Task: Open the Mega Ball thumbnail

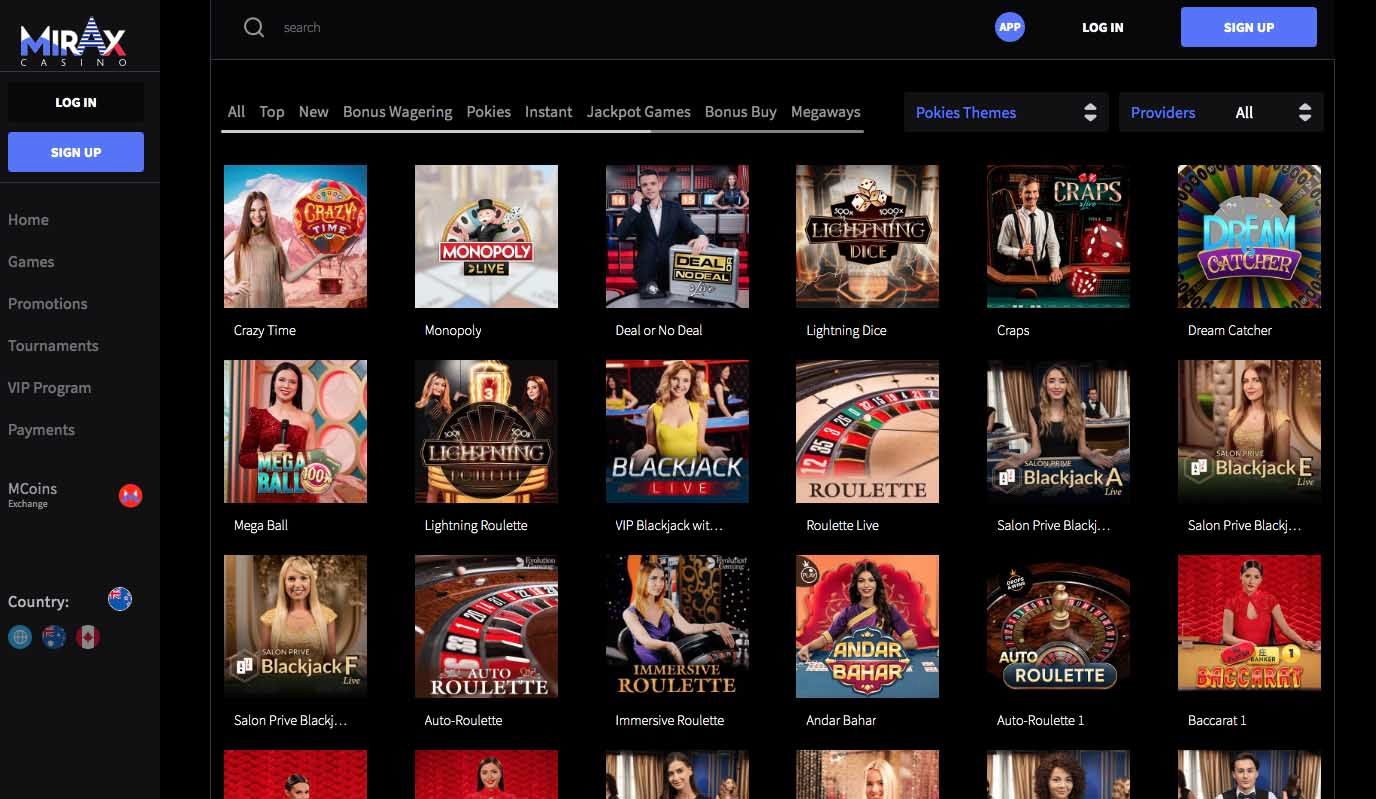Action: tap(295, 431)
